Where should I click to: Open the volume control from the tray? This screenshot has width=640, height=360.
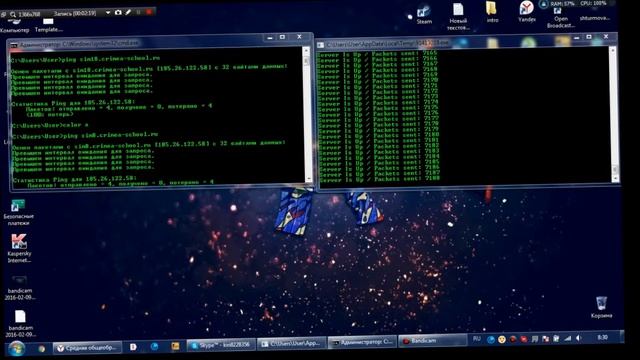[x=579, y=338]
